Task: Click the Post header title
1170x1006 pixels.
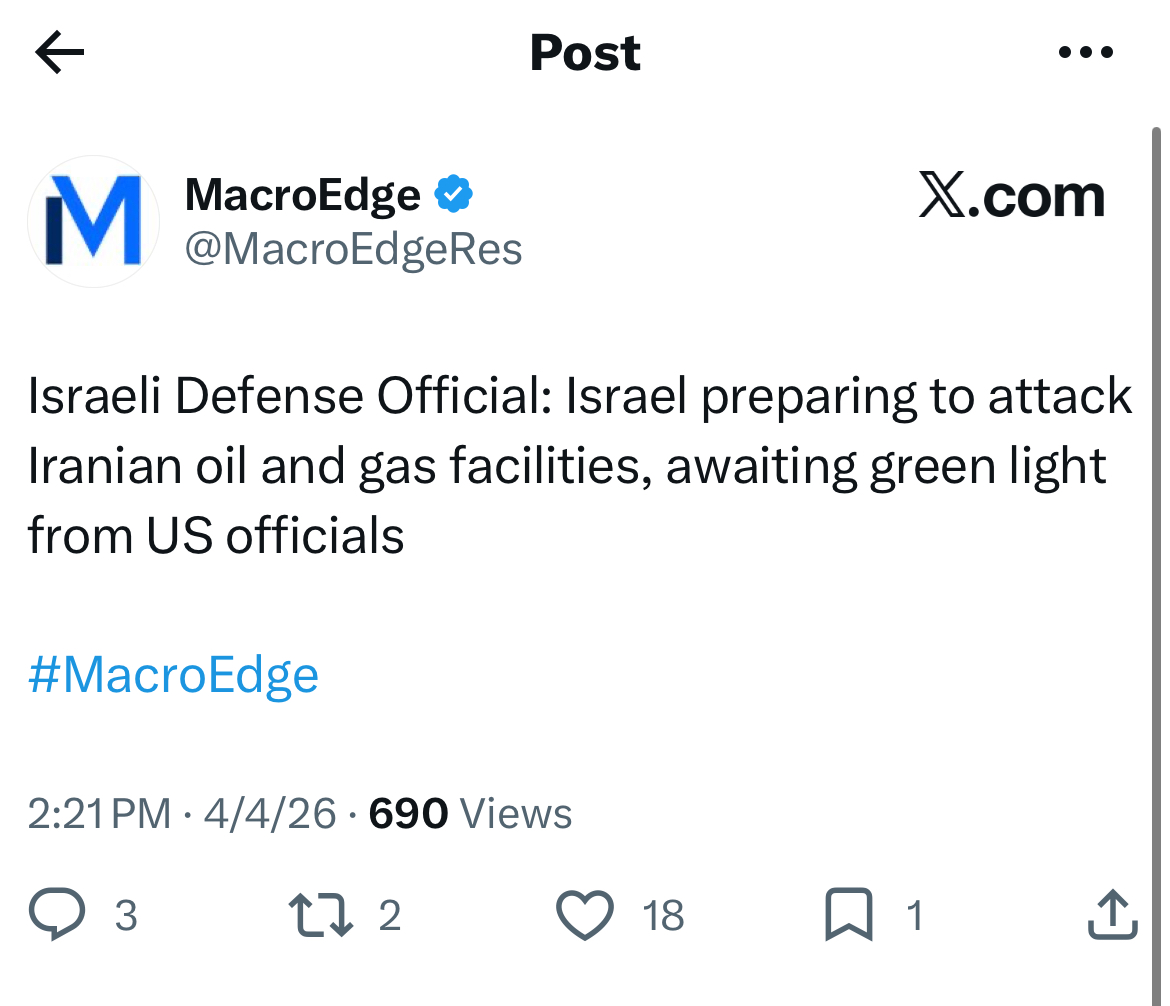Action: (x=585, y=53)
